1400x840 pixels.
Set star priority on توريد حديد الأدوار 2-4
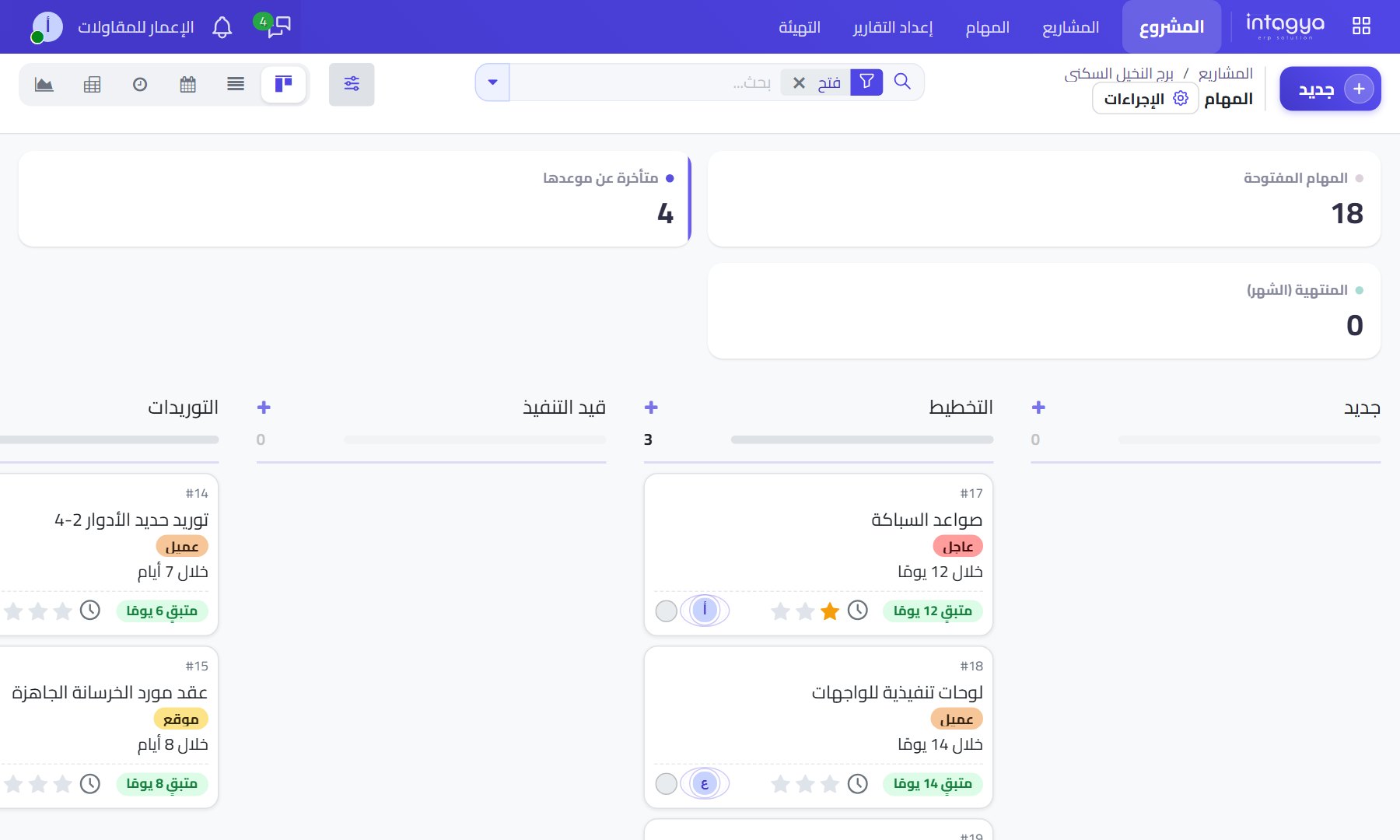(x=62, y=611)
